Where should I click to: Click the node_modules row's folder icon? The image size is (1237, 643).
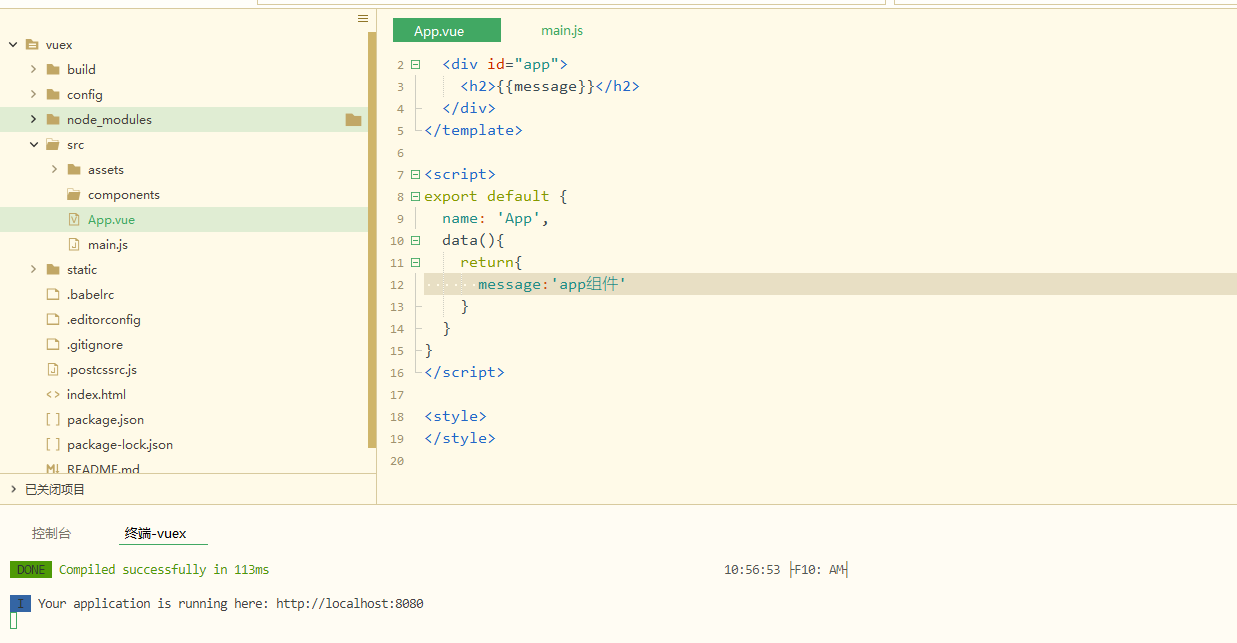coord(53,119)
